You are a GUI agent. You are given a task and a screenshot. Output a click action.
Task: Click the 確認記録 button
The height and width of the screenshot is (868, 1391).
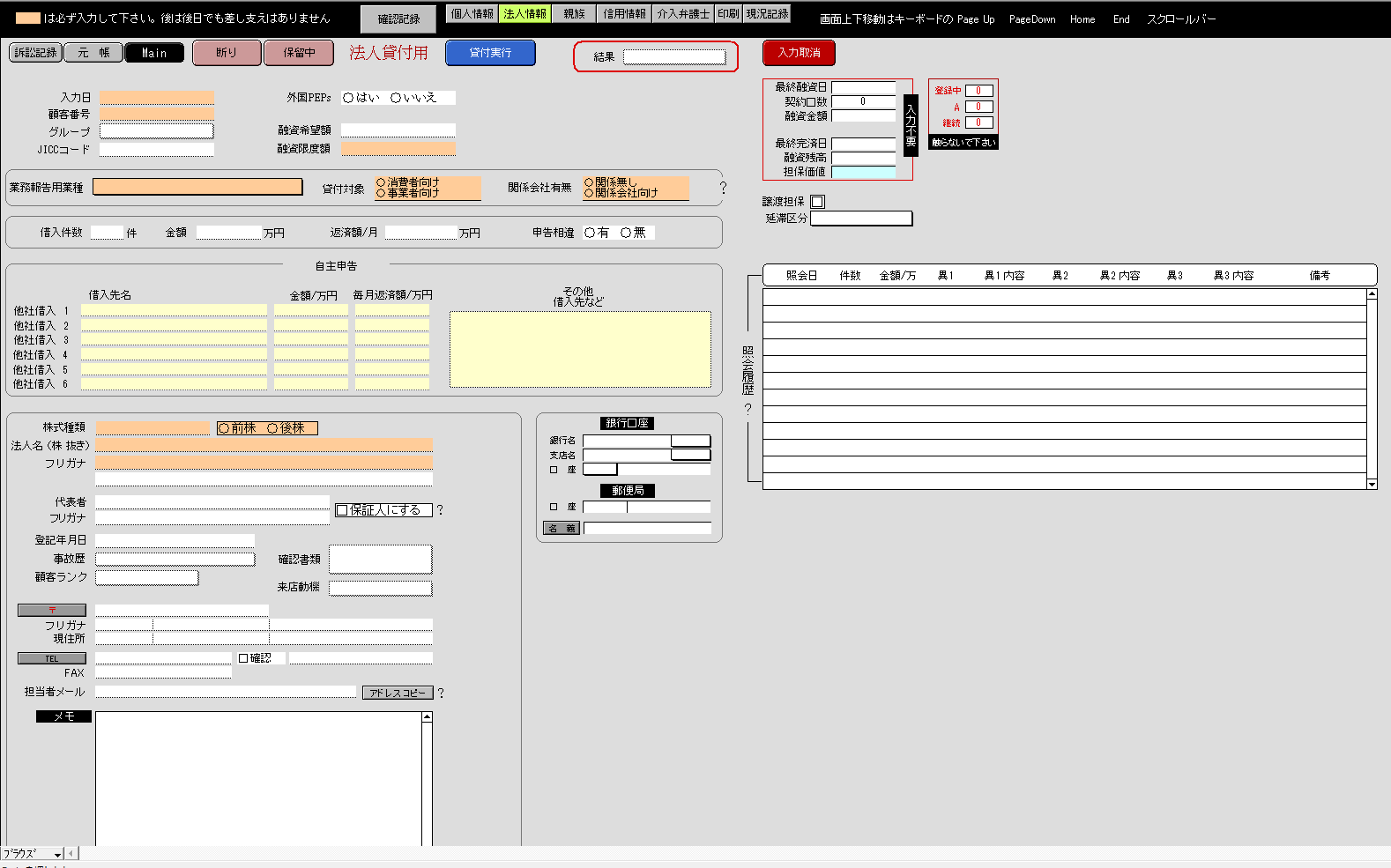click(x=398, y=19)
